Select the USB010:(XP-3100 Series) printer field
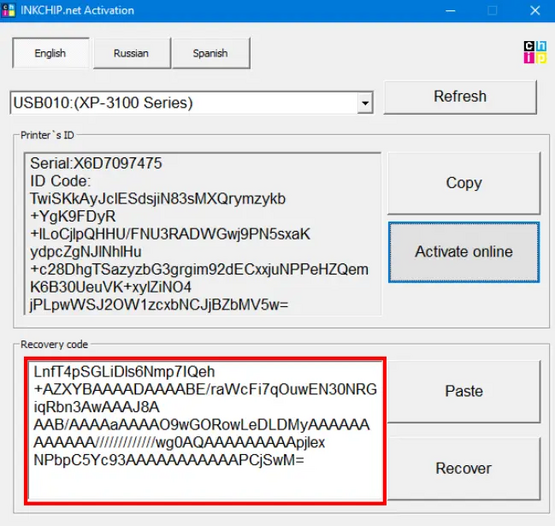555x526 pixels. tap(191, 103)
